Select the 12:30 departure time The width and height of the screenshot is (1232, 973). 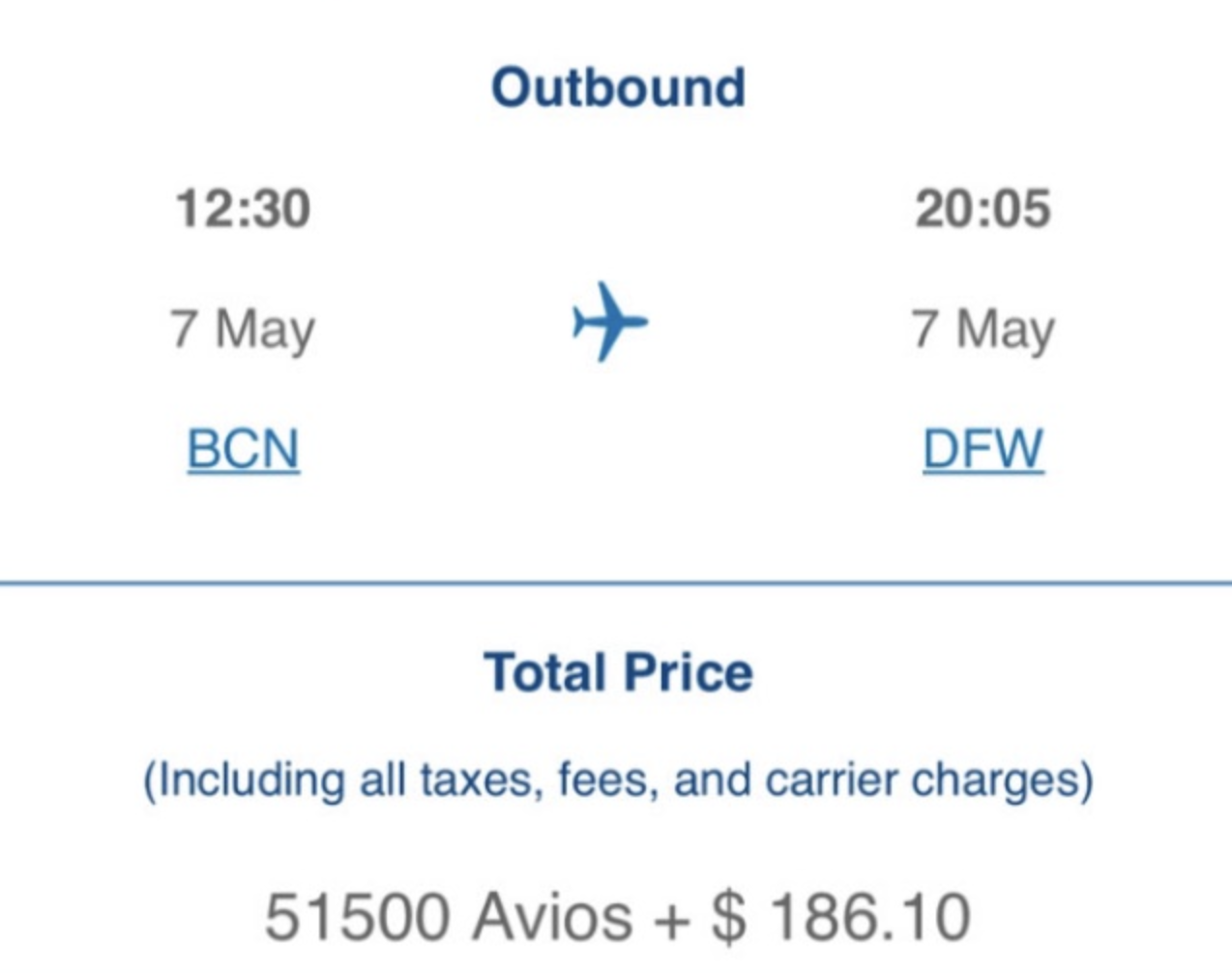pos(243,208)
